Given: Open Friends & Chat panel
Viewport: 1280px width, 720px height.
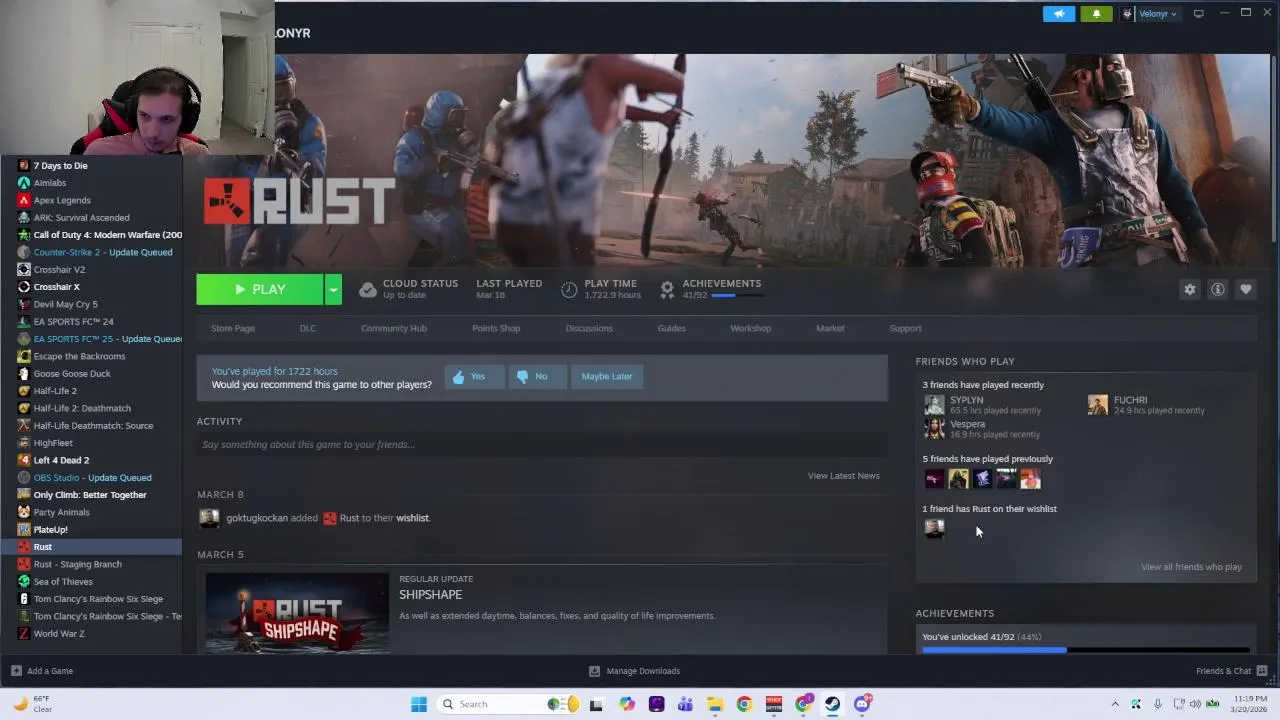Looking at the screenshot, I should (x=1231, y=671).
